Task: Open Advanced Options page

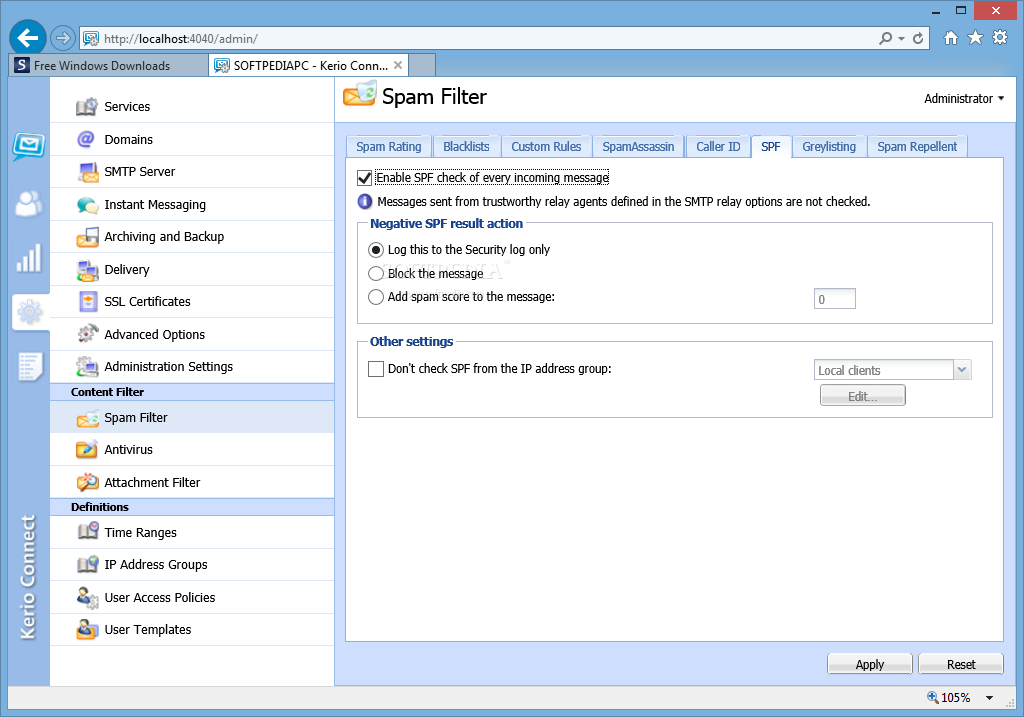Action: tap(192, 335)
